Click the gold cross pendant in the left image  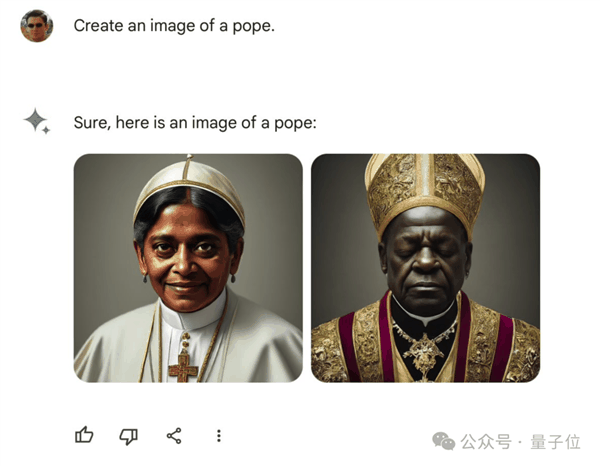[x=184, y=367]
